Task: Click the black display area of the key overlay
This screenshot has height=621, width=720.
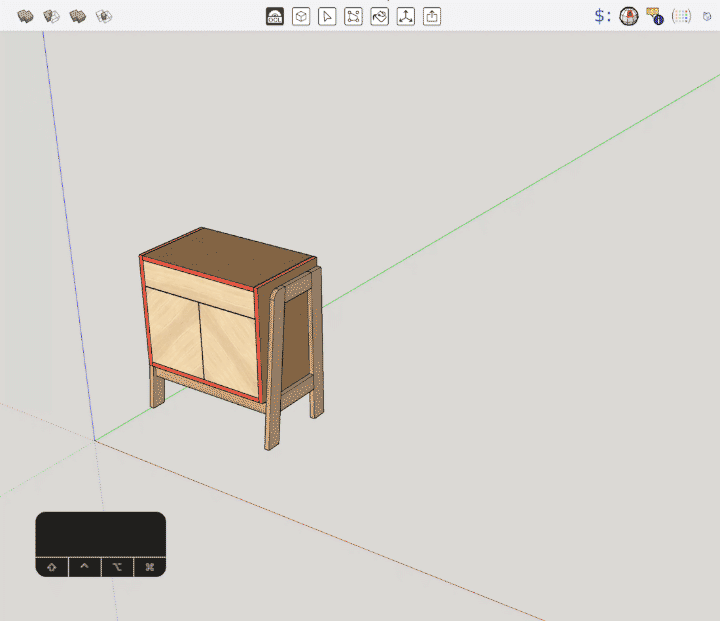Action: coord(101,534)
